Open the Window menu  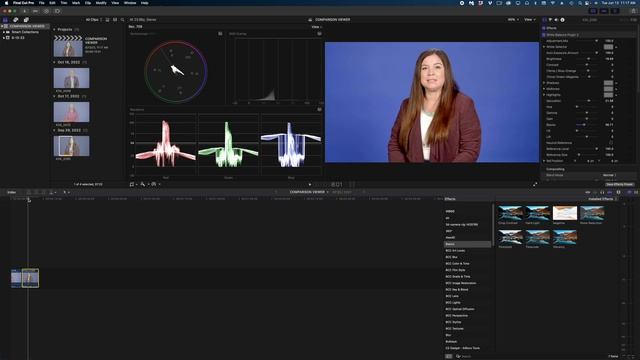point(130,3)
